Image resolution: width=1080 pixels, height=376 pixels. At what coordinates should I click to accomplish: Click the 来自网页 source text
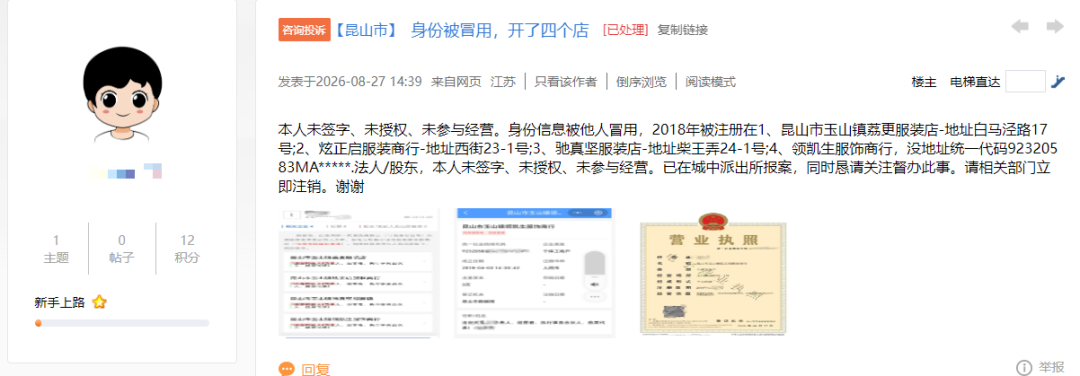(456, 82)
